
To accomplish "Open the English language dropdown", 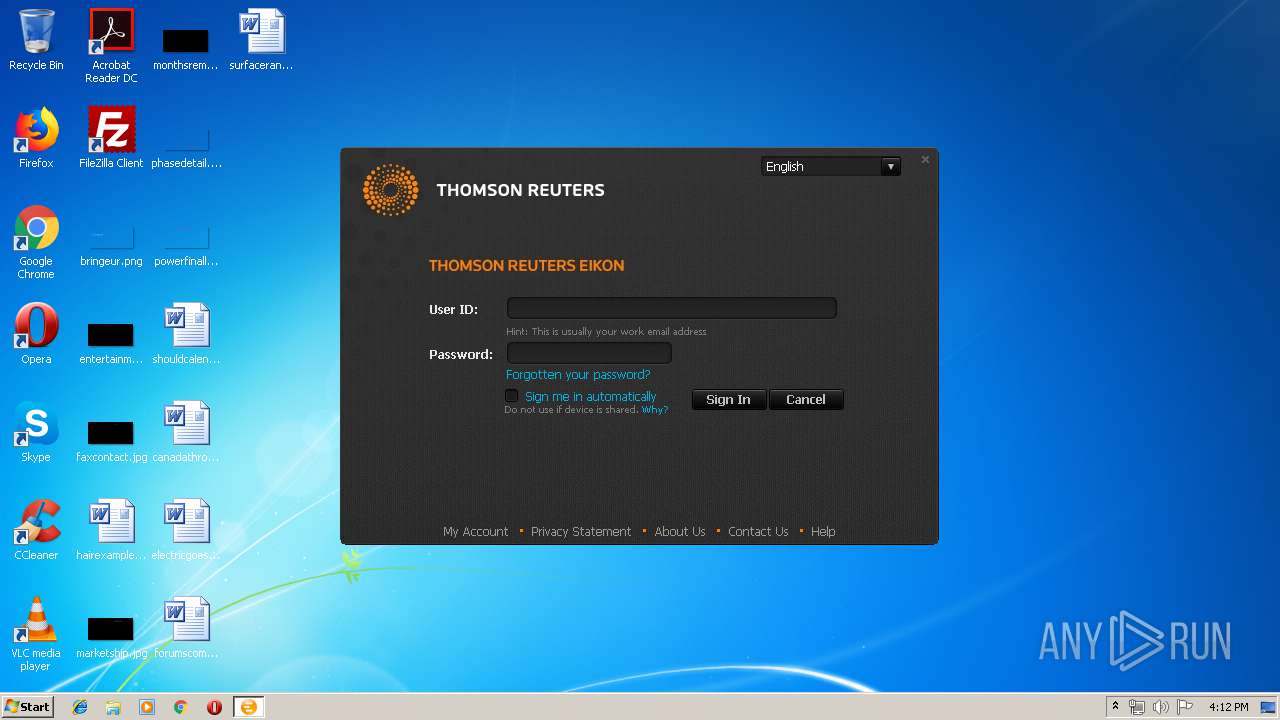I will (x=831, y=166).
